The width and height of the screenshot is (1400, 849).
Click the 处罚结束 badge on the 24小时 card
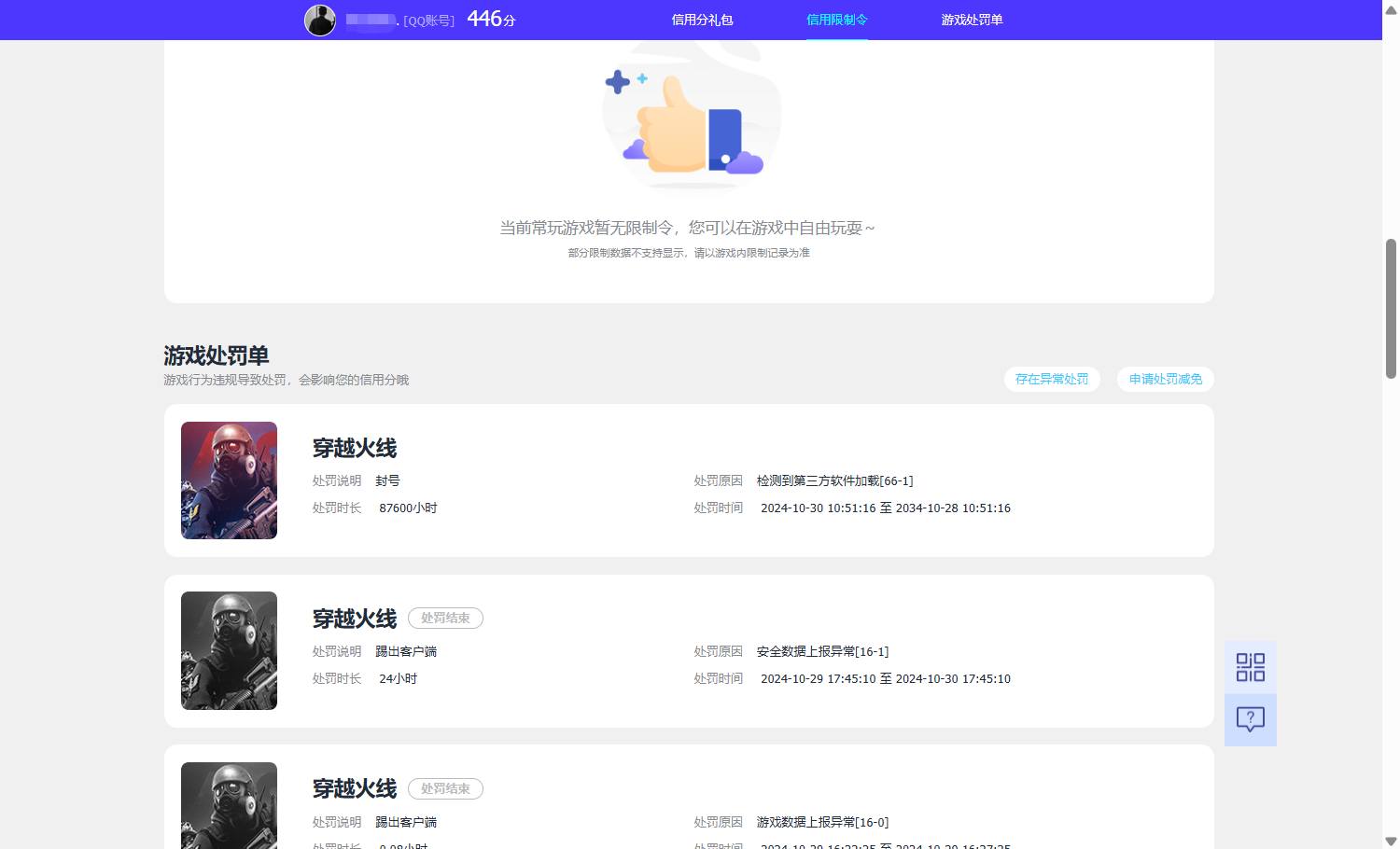445,618
